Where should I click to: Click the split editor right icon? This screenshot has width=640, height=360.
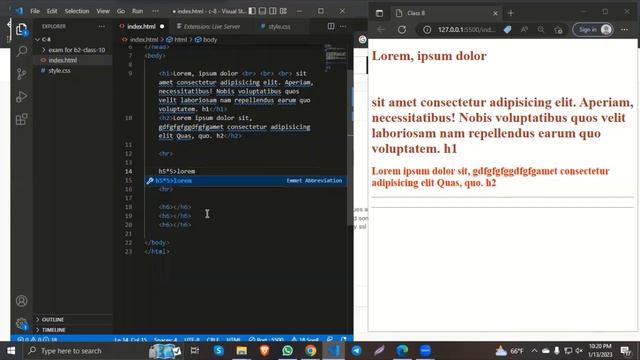(331, 27)
